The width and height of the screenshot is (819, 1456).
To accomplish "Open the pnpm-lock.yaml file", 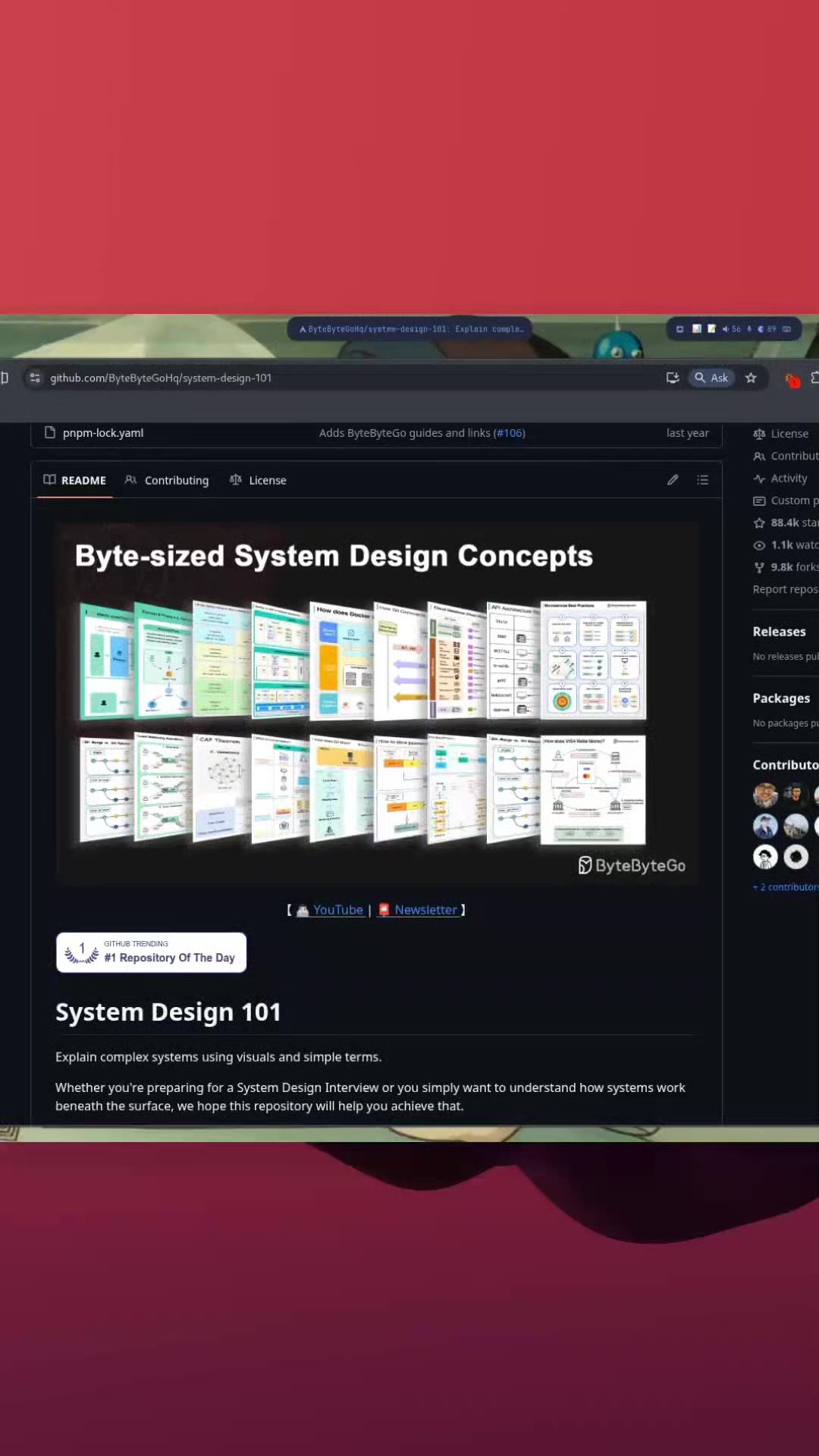I will click(x=103, y=433).
